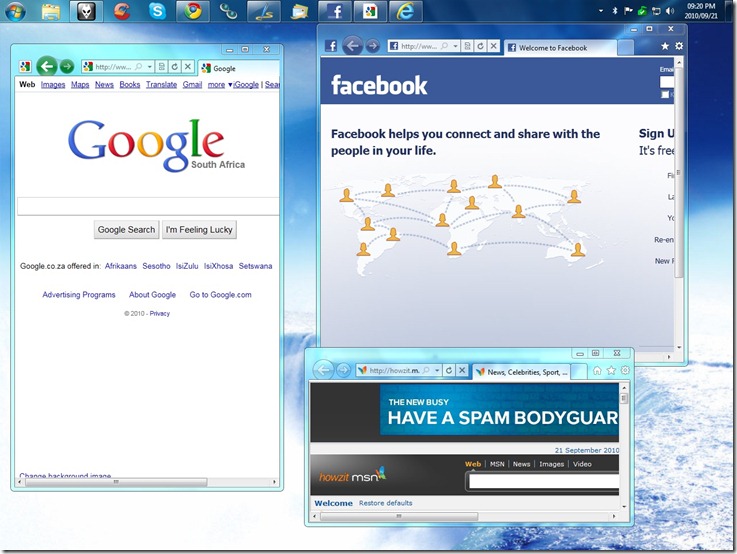
Task: Expand address bar dropdown in Google window
Action: point(149,67)
